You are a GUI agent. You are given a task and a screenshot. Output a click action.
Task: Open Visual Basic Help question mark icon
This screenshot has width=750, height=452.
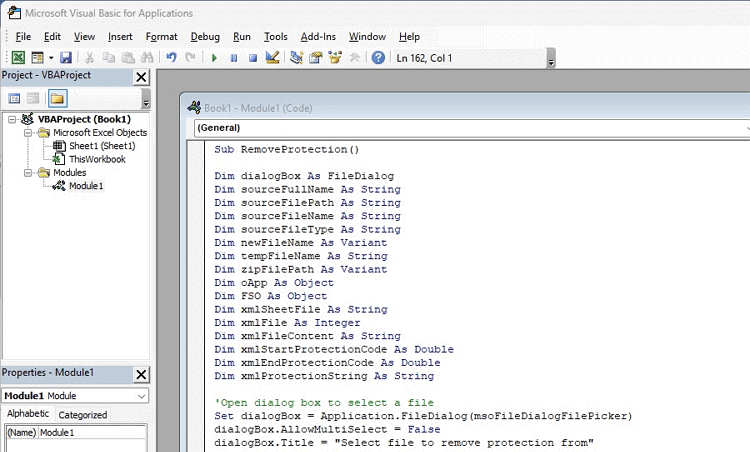[378, 58]
